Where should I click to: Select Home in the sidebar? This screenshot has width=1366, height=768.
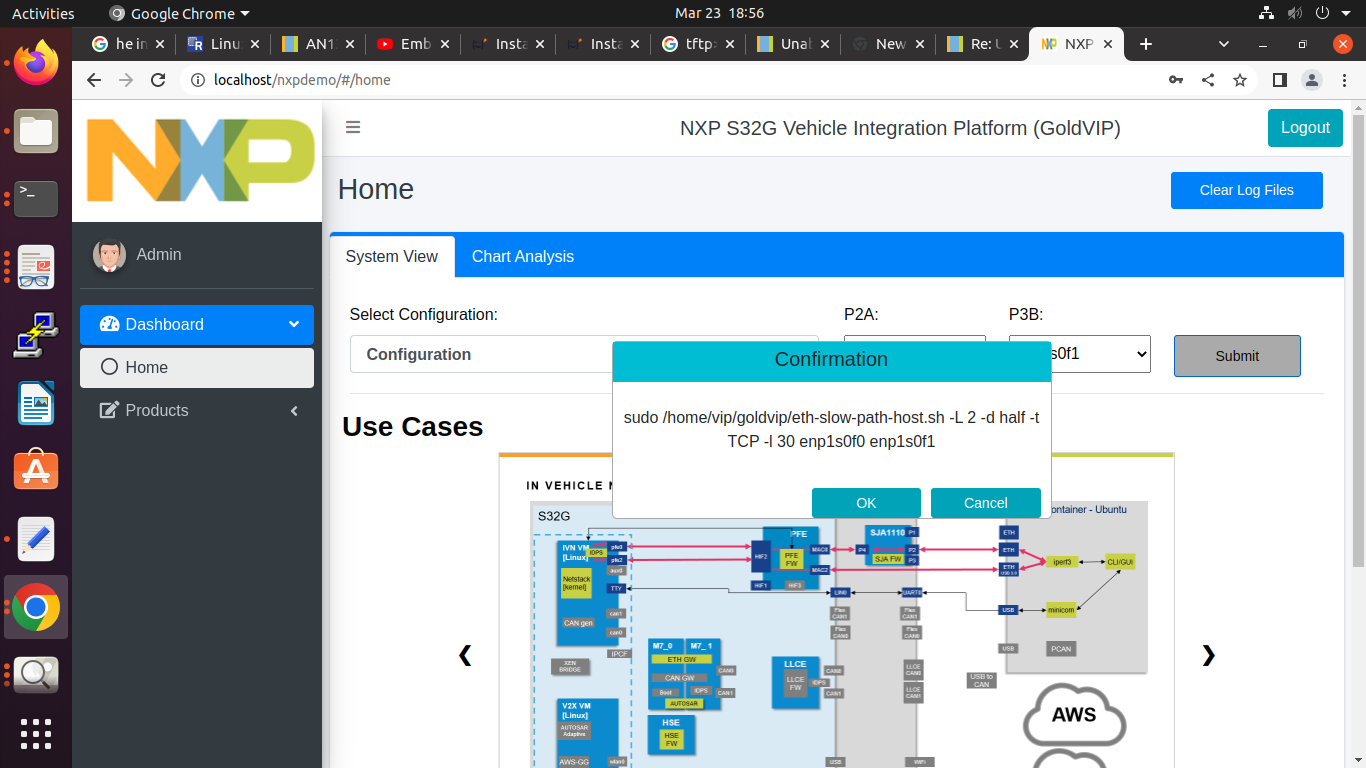pos(197,368)
